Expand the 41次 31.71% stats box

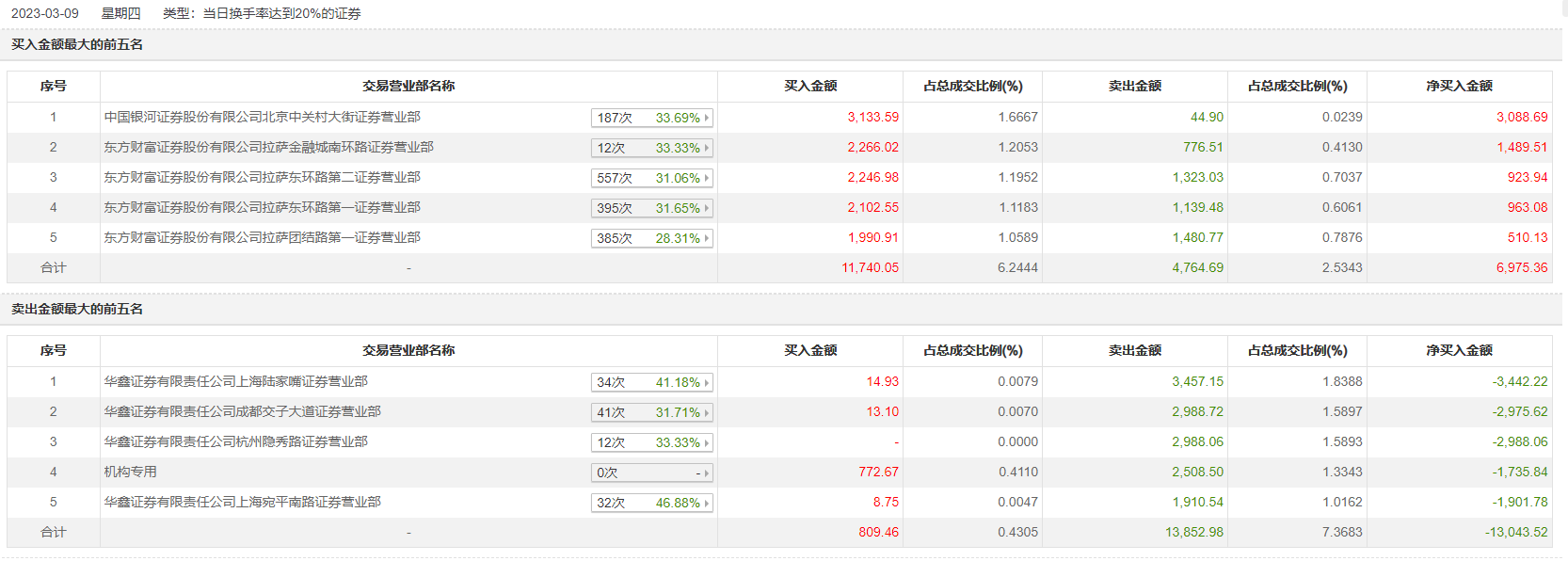[x=651, y=412]
